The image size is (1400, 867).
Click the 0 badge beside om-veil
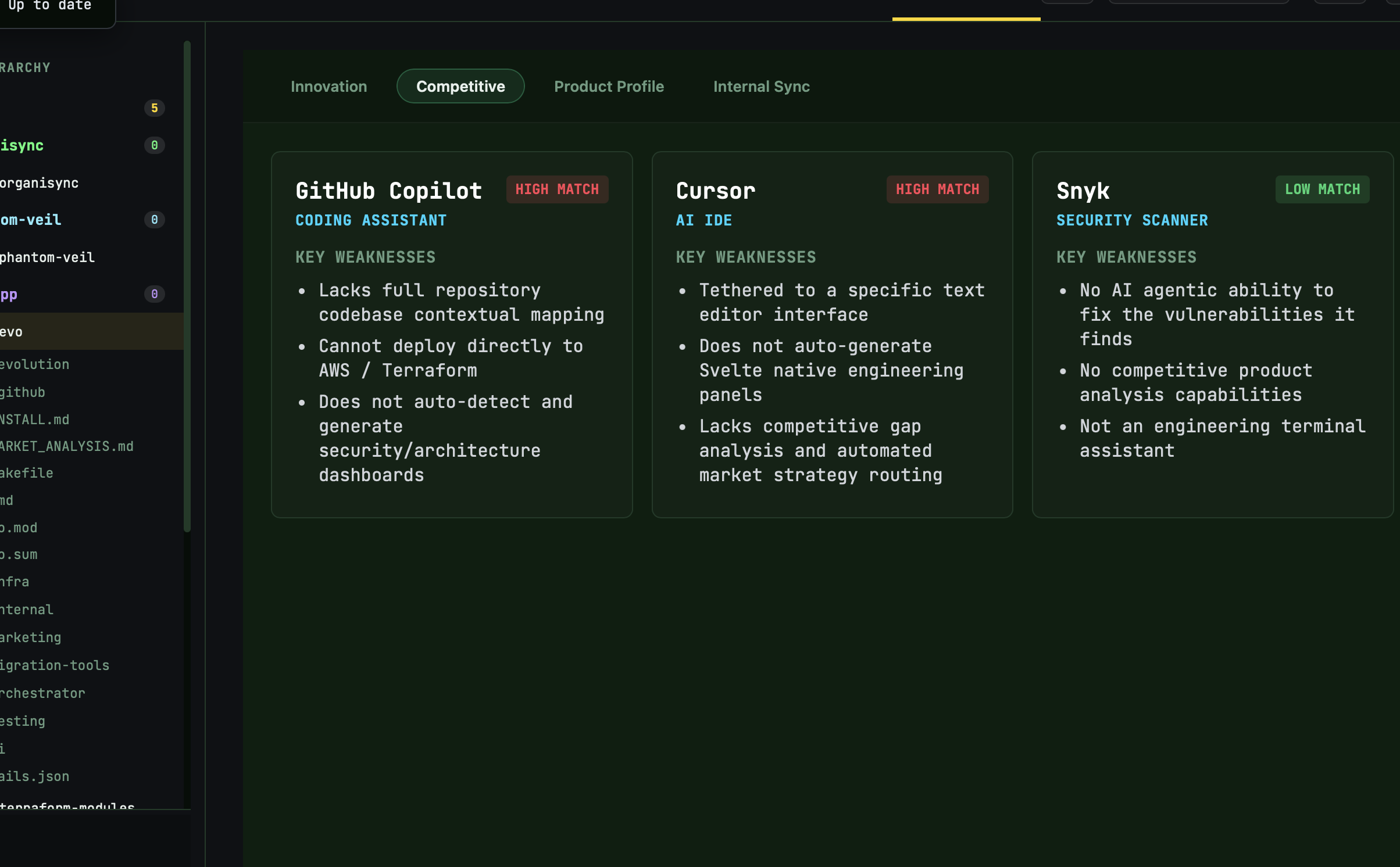(x=154, y=220)
